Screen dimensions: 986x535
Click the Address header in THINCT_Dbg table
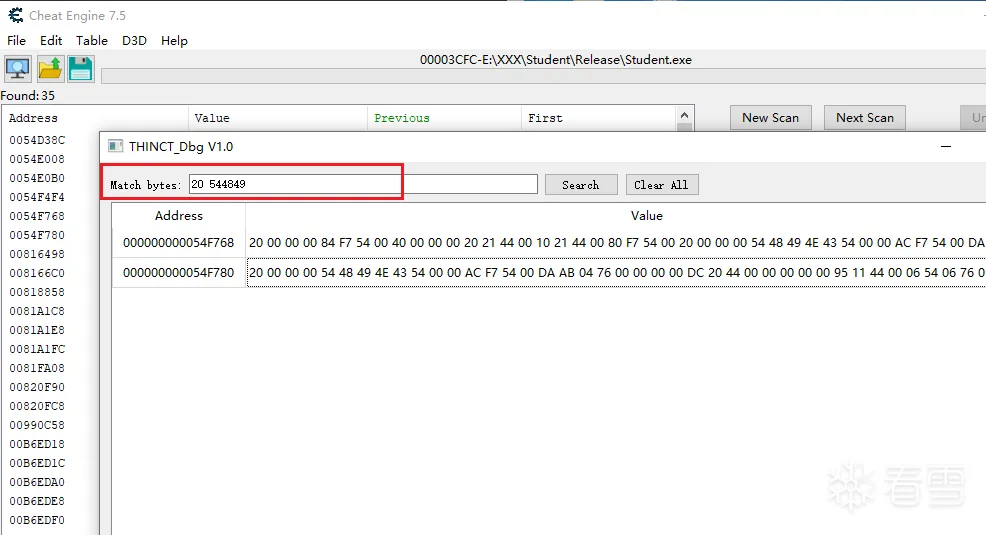pos(179,216)
